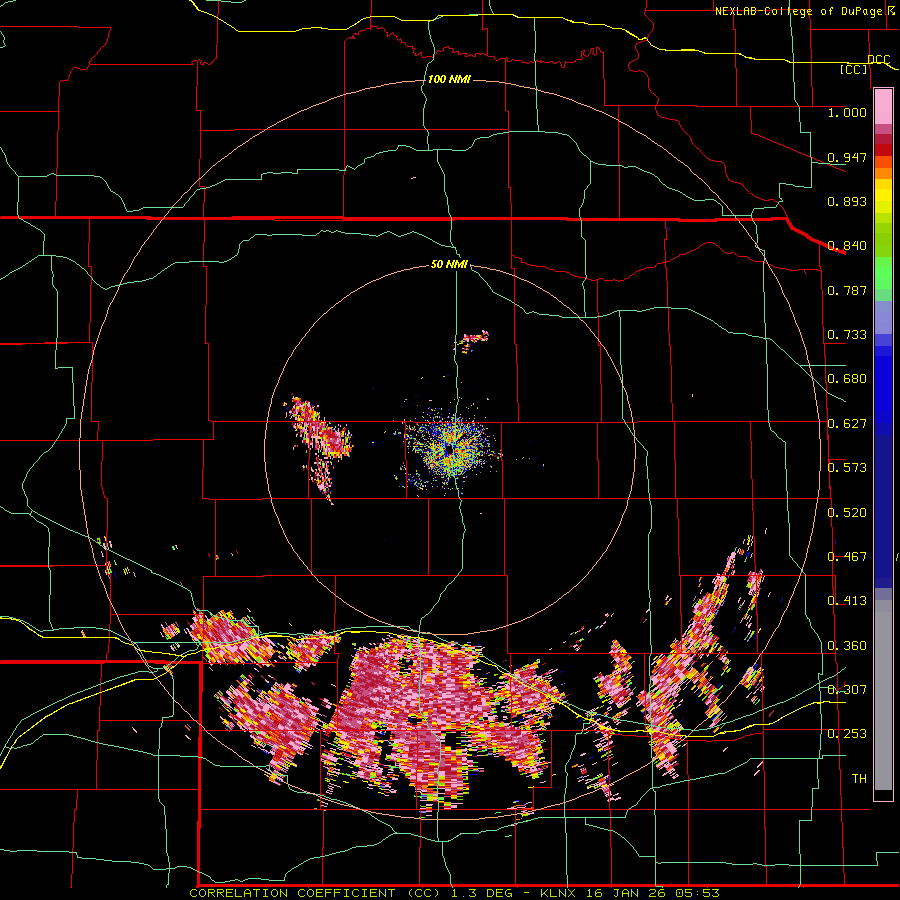900x900 pixels.
Task: Select the 0.360 scale value
Action: click(847, 646)
